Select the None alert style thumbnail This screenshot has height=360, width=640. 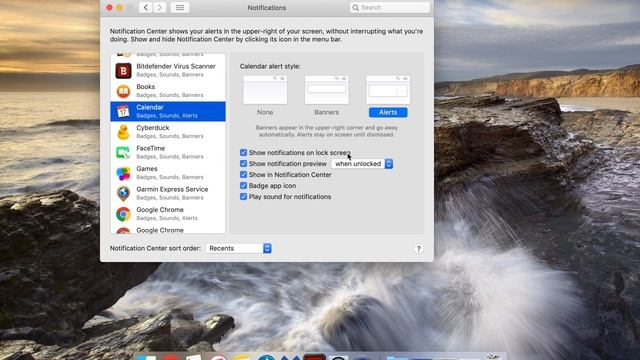click(x=265, y=90)
